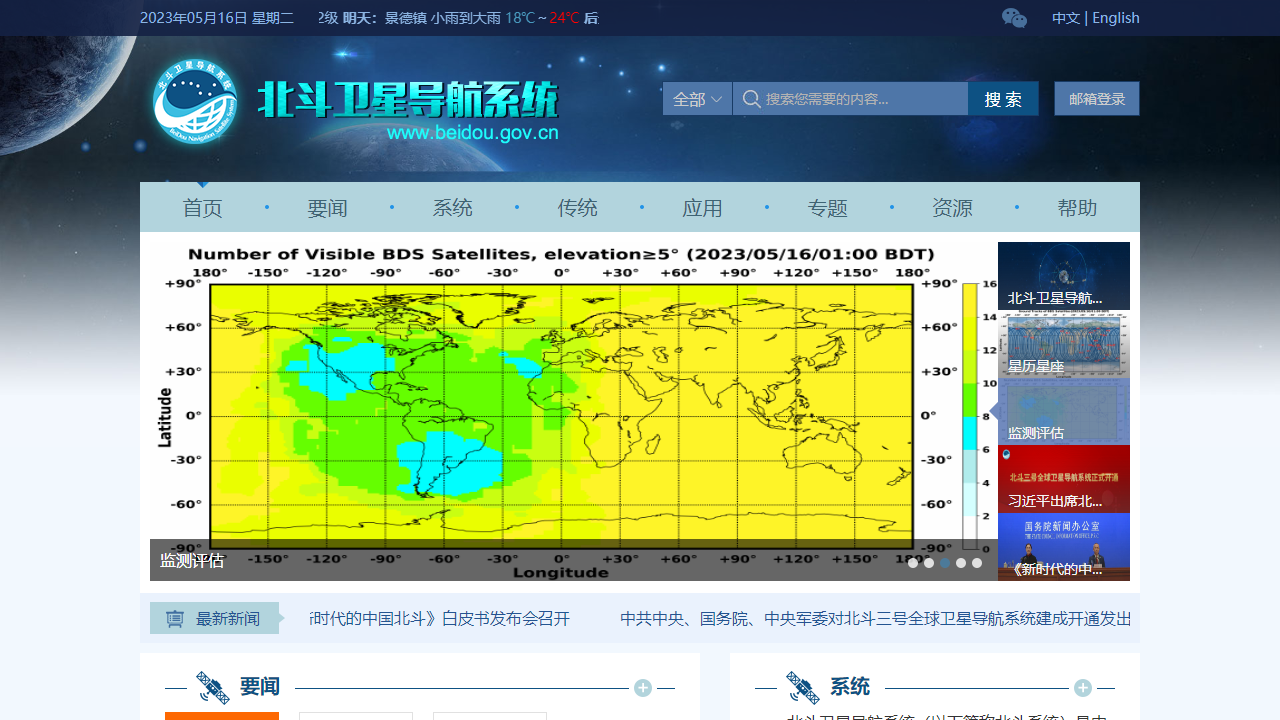This screenshot has width=1280, height=720.
Task: Open the 专题 navigation menu item
Action: (x=827, y=208)
